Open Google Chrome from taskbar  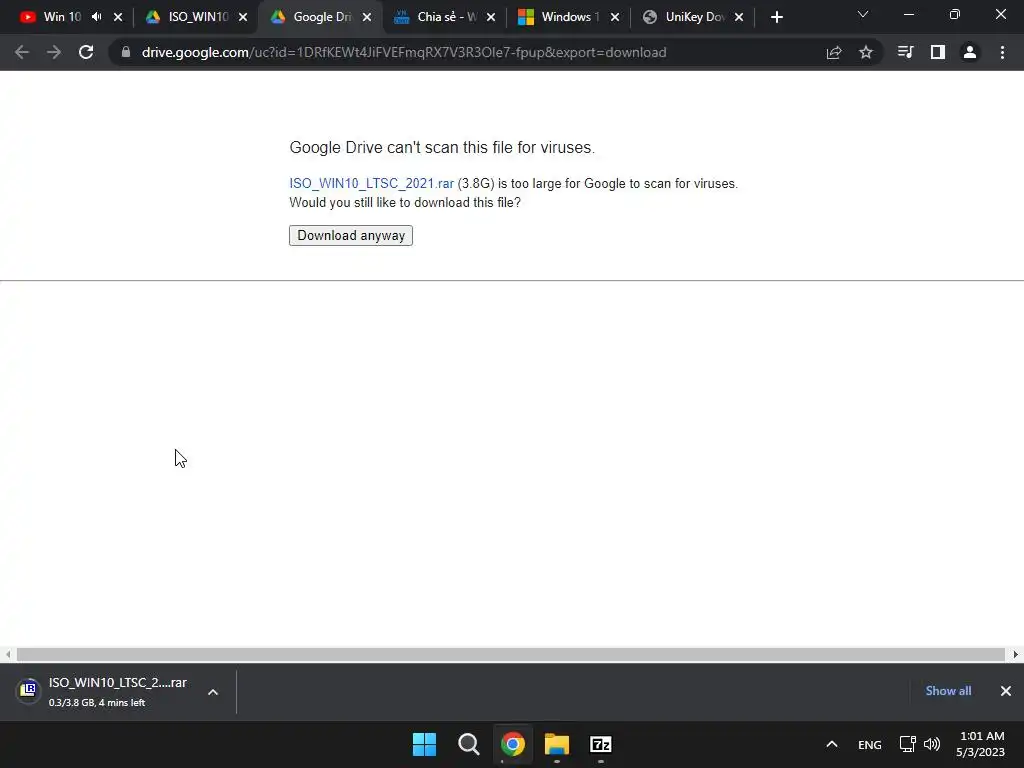click(x=513, y=744)
